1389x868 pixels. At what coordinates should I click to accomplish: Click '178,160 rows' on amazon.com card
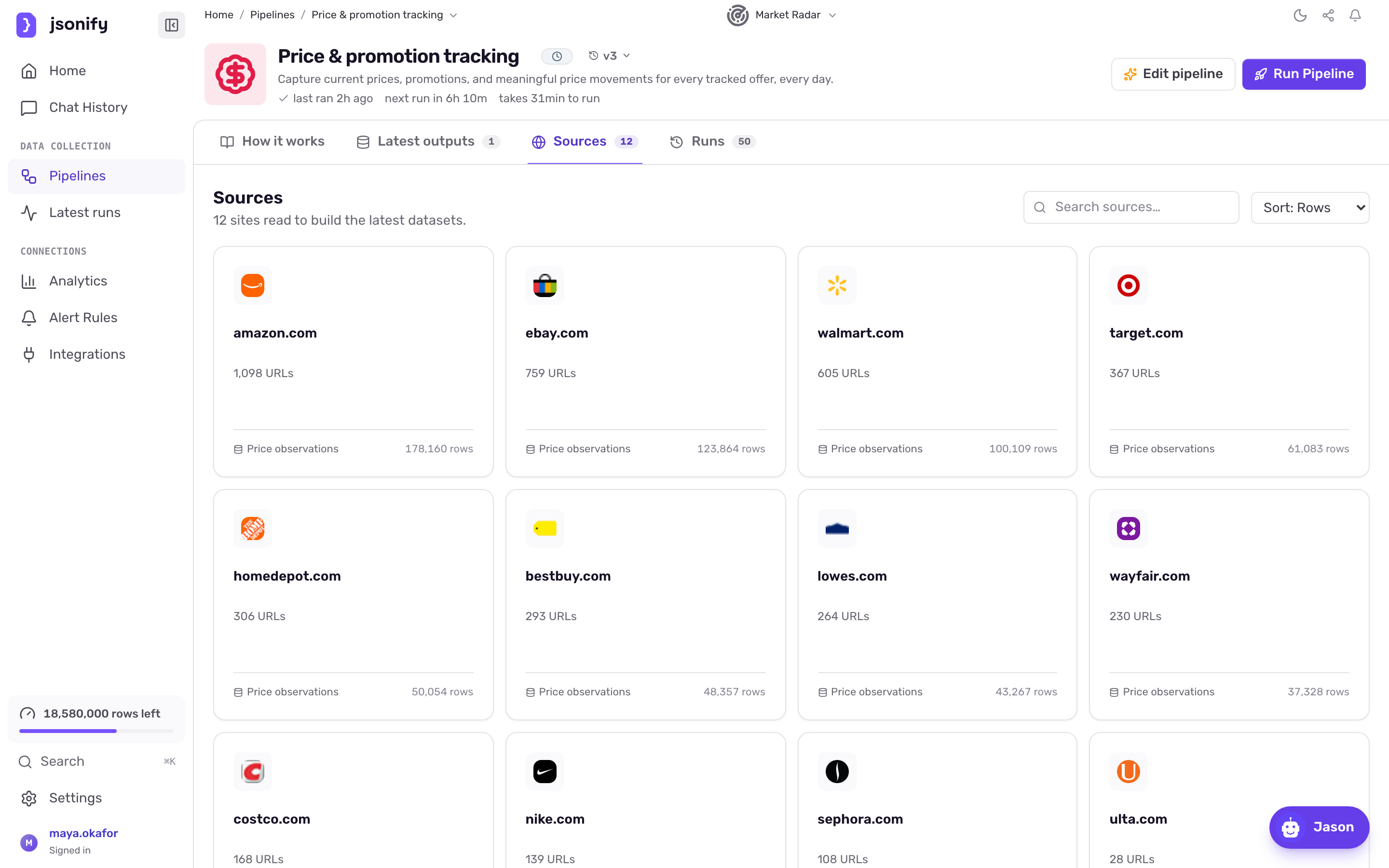[439, 449]
